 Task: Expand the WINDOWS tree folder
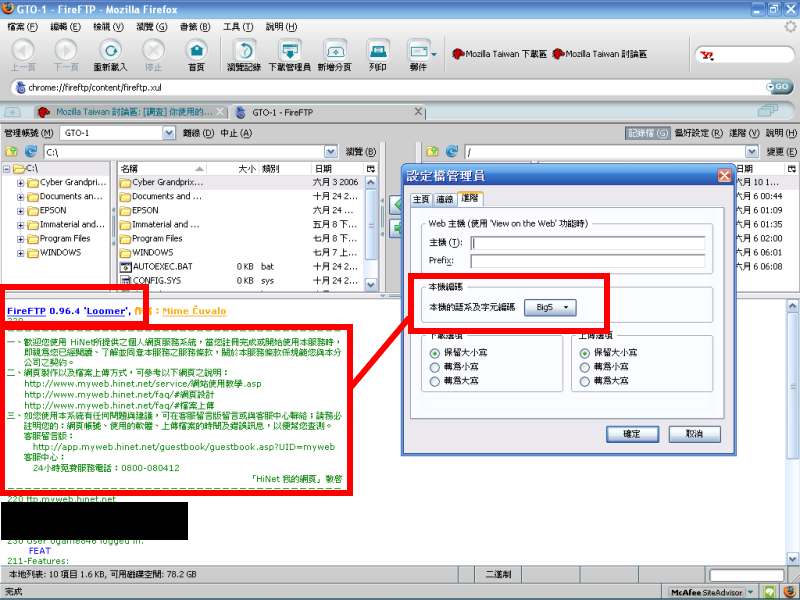20,253
